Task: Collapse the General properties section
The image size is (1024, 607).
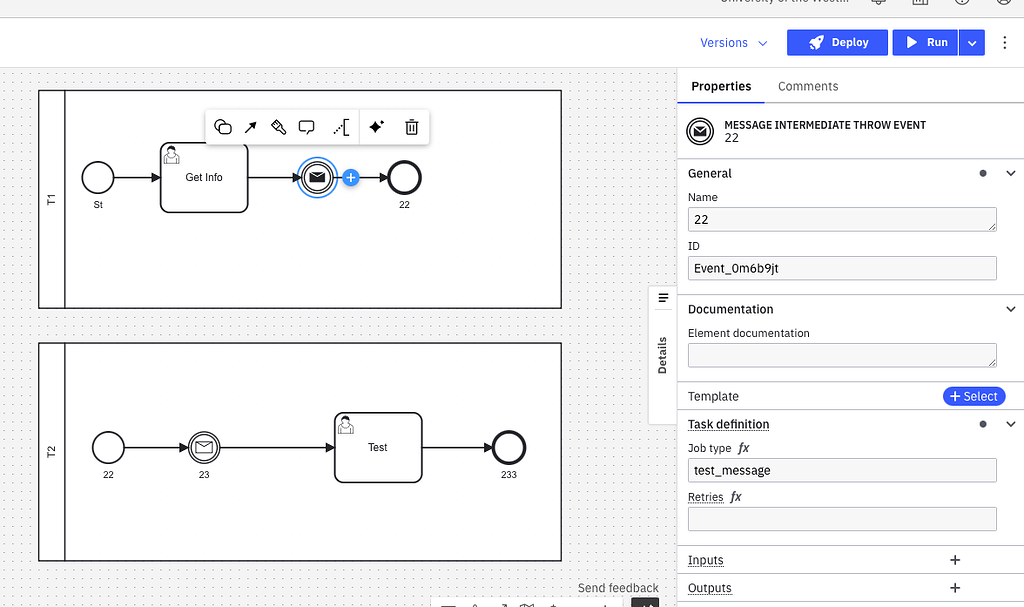Action: tap(1011, 173)
